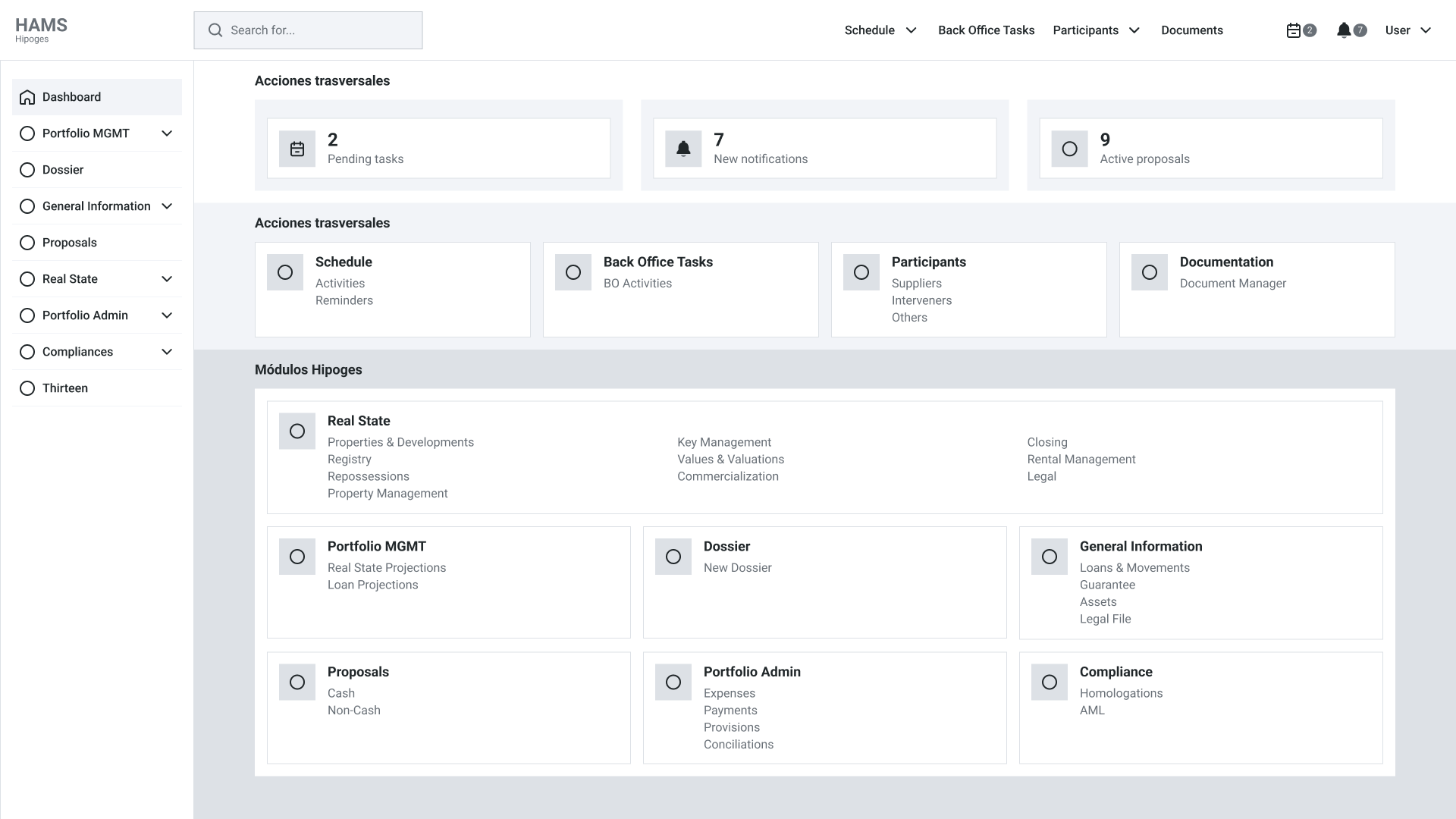Screen dimensions: 1456x819
Task: Open the User dropdown menu
Action: pyautogui.click(x=1408, y=30)
